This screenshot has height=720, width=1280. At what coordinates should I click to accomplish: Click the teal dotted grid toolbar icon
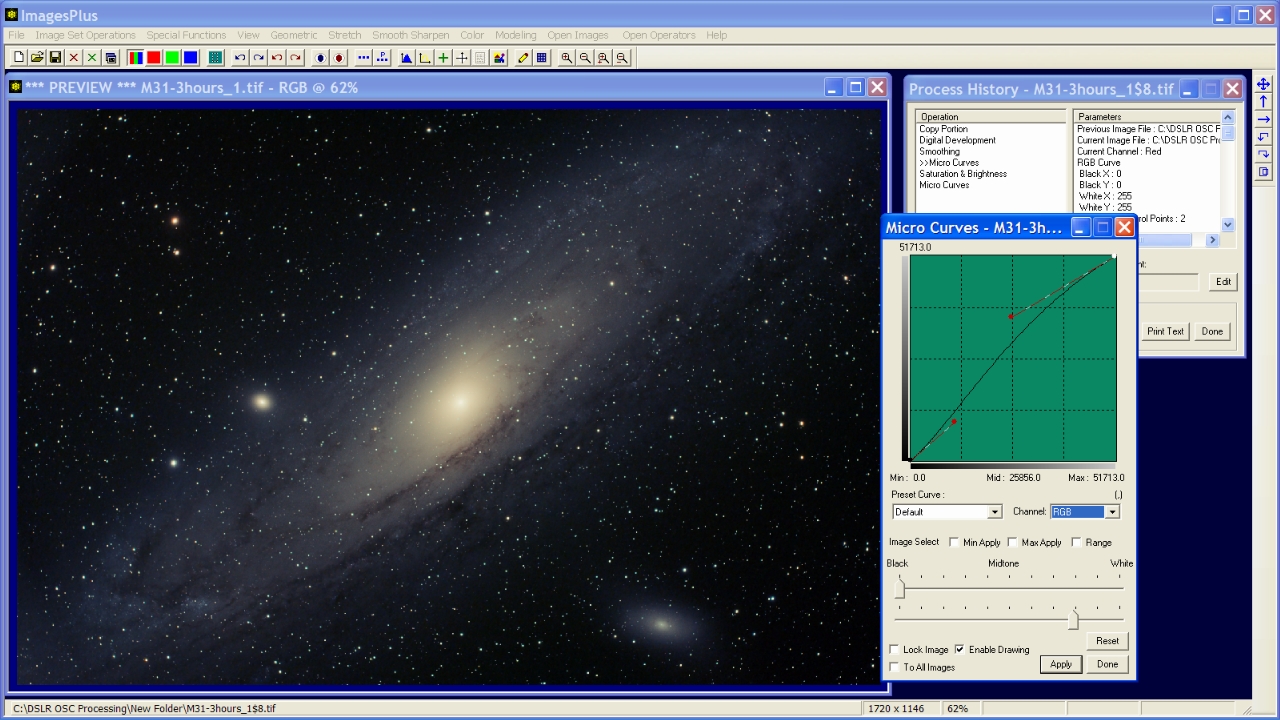[215, 58]
